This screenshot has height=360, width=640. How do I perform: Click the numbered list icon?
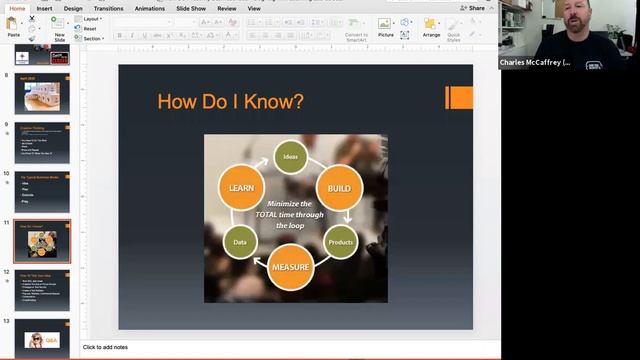point(270,22)
